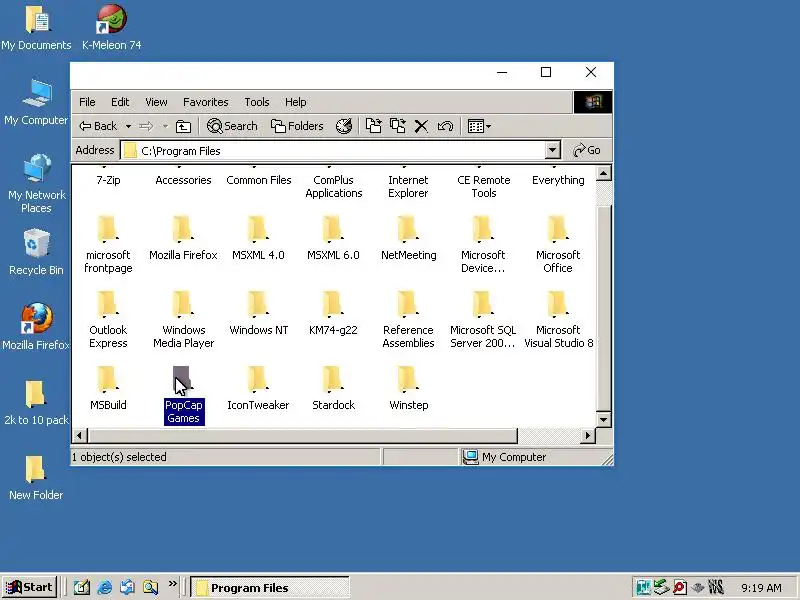Select the KM74-g22 folder

[x=333, y=314]
